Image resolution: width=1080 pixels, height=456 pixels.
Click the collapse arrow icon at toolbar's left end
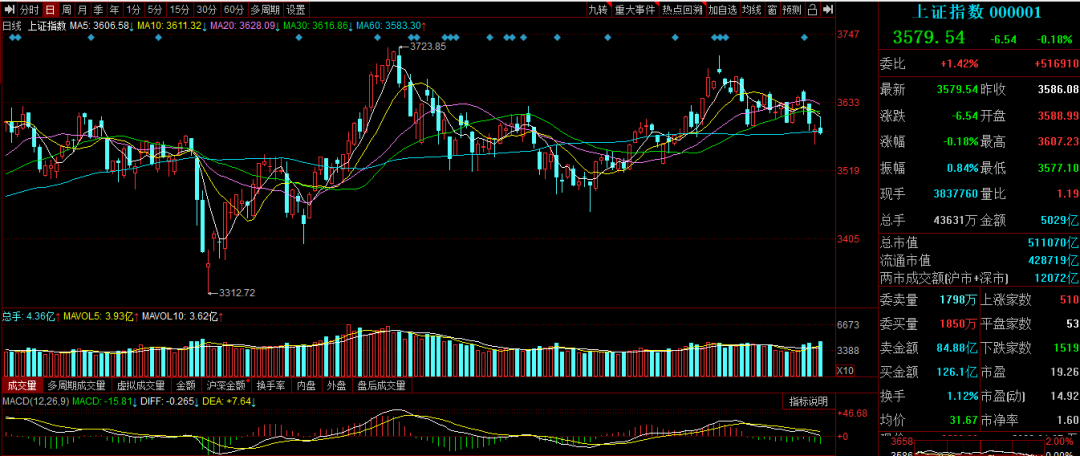click(8, 10)
